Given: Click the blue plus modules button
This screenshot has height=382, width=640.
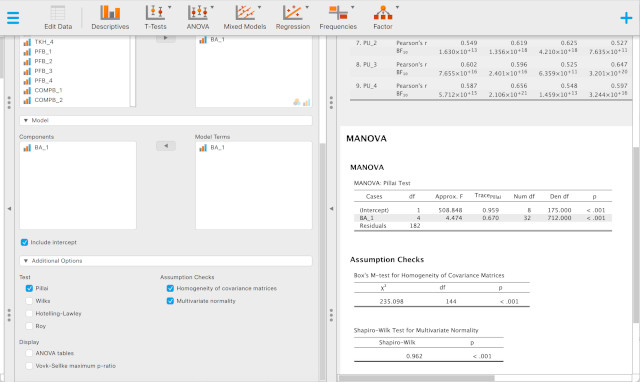Looking at the screenshot, I should [x=626, y=18].
